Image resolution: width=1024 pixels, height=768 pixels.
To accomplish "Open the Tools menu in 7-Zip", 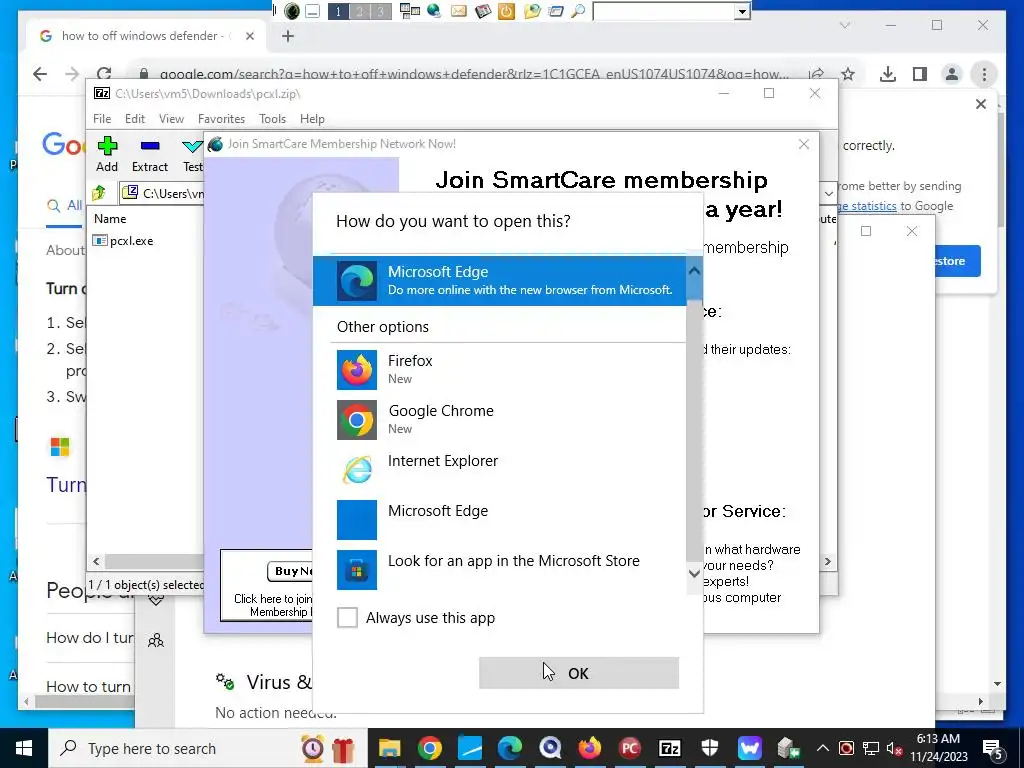I will pyautogui.click(x=272, y=119).
